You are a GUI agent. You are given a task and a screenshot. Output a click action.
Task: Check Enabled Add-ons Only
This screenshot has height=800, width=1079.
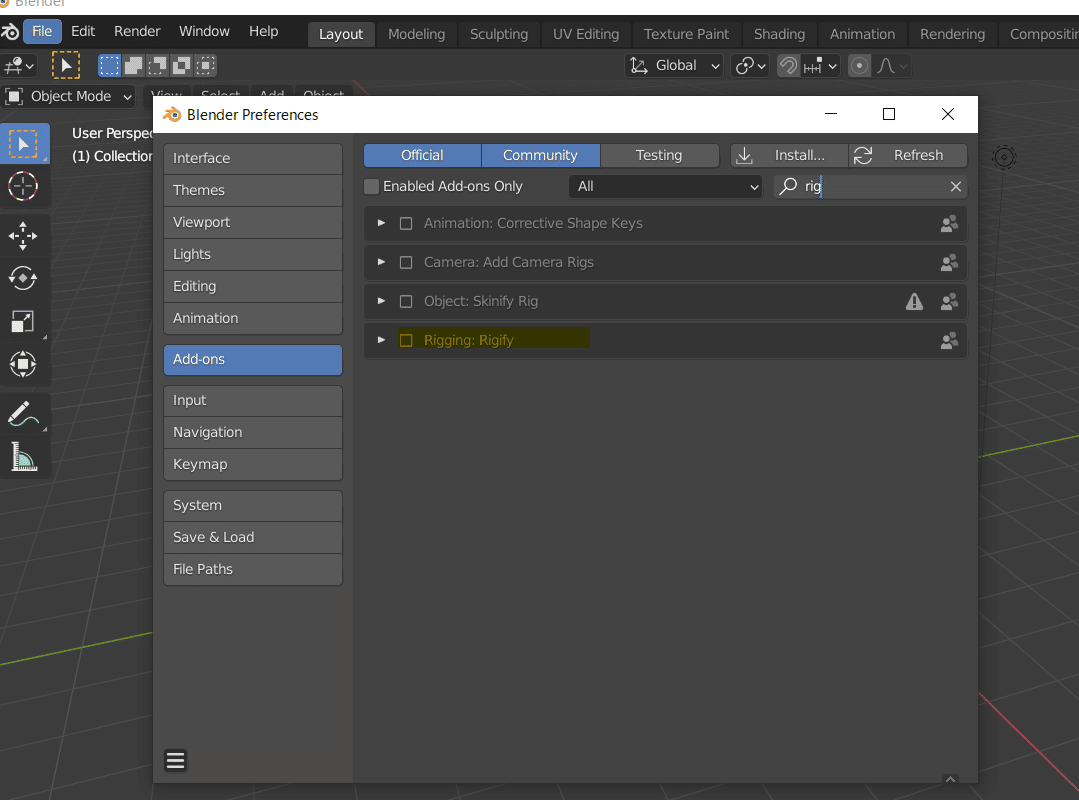pos(372,186)
